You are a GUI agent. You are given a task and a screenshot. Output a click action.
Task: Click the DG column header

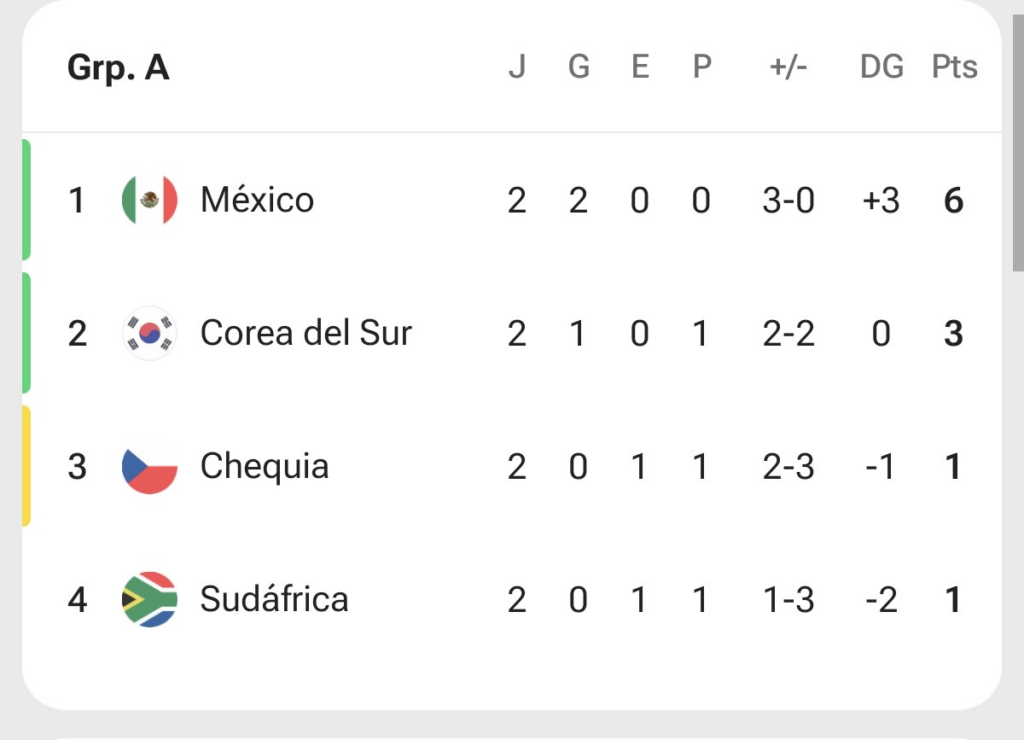click(882, 67)
